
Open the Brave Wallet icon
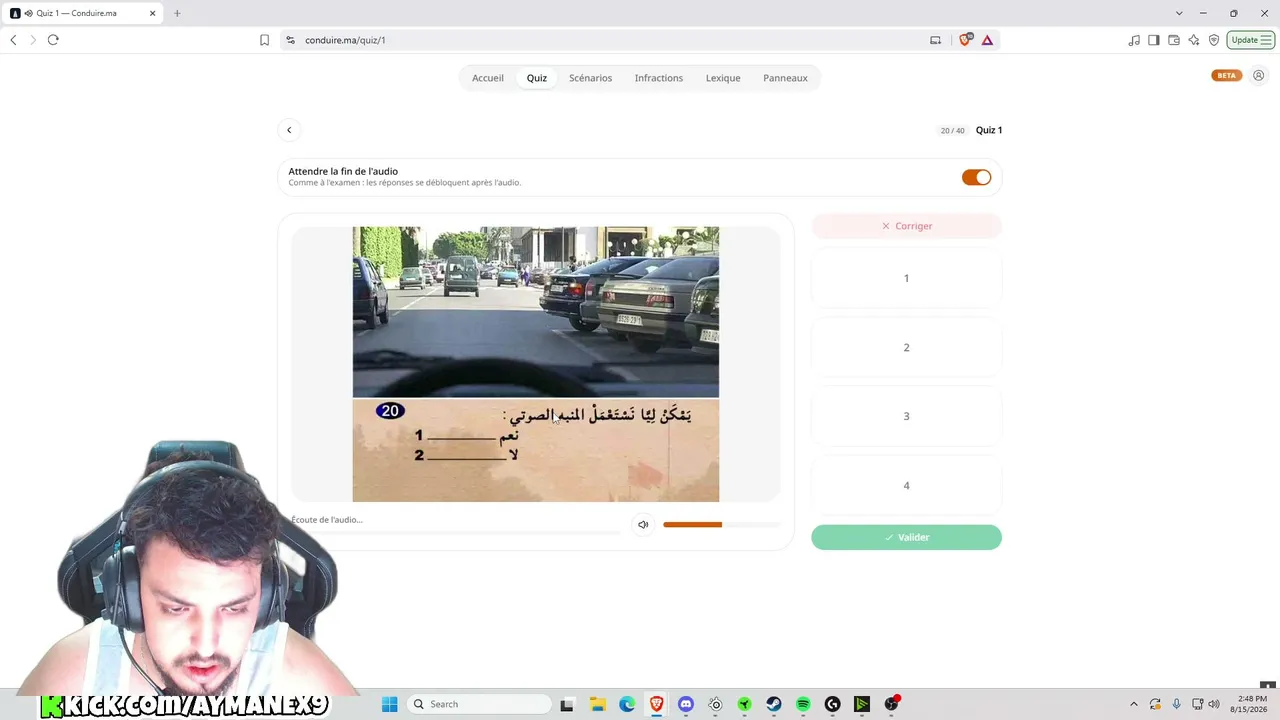[1174, 40]
